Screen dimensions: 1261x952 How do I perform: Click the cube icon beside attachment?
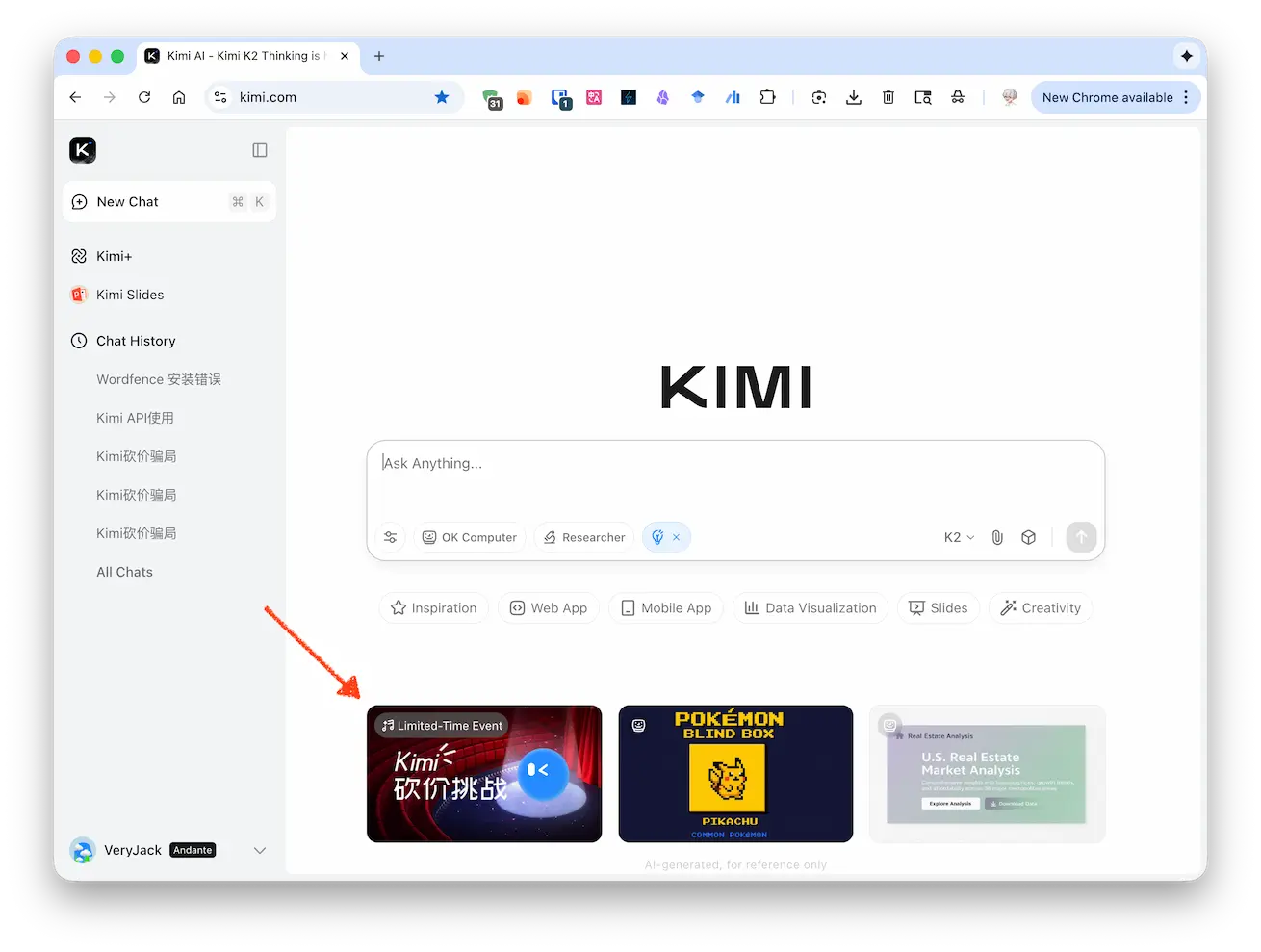point(1028,537)
